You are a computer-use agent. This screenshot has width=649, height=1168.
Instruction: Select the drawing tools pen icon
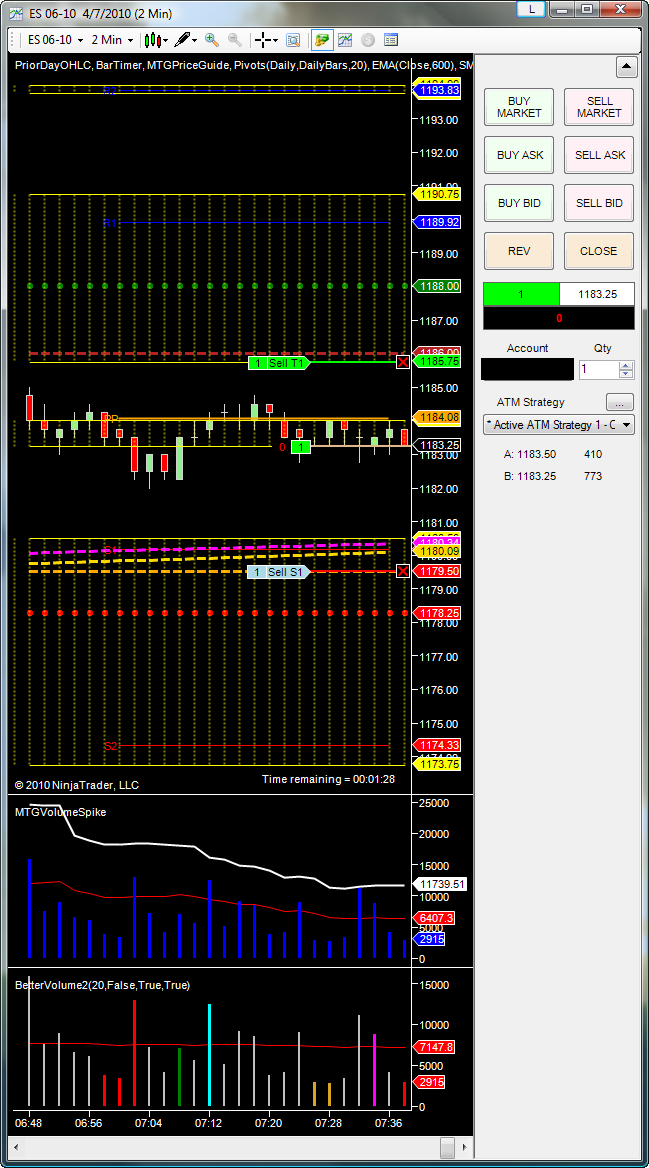182,39
